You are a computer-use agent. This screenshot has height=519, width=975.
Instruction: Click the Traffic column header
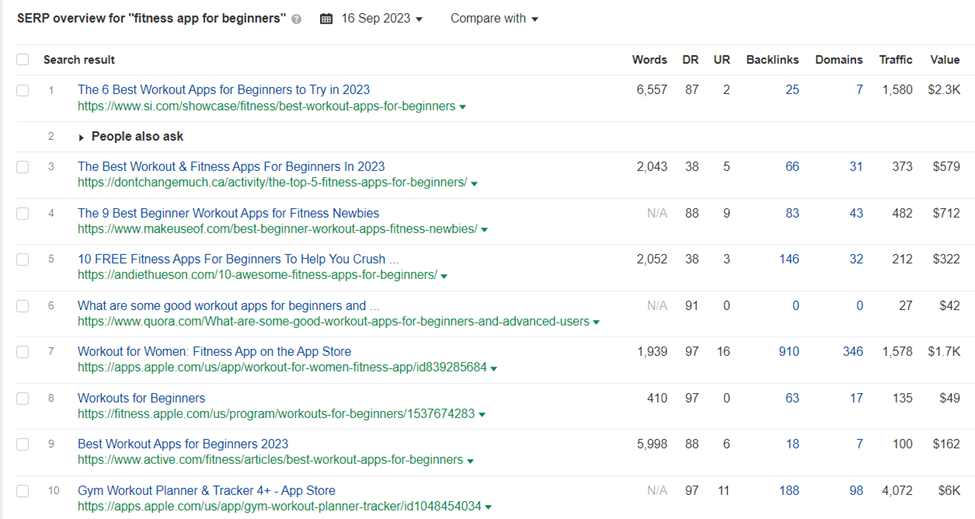(x=895, y=60)
